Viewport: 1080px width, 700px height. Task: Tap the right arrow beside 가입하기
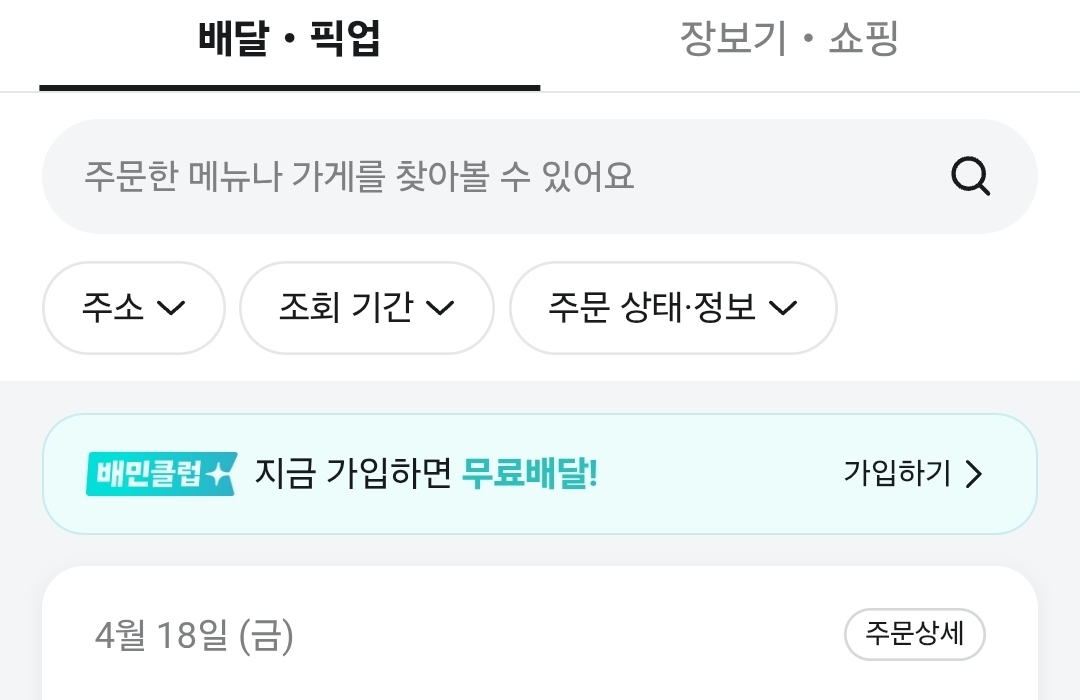click(x=973, y=474)
